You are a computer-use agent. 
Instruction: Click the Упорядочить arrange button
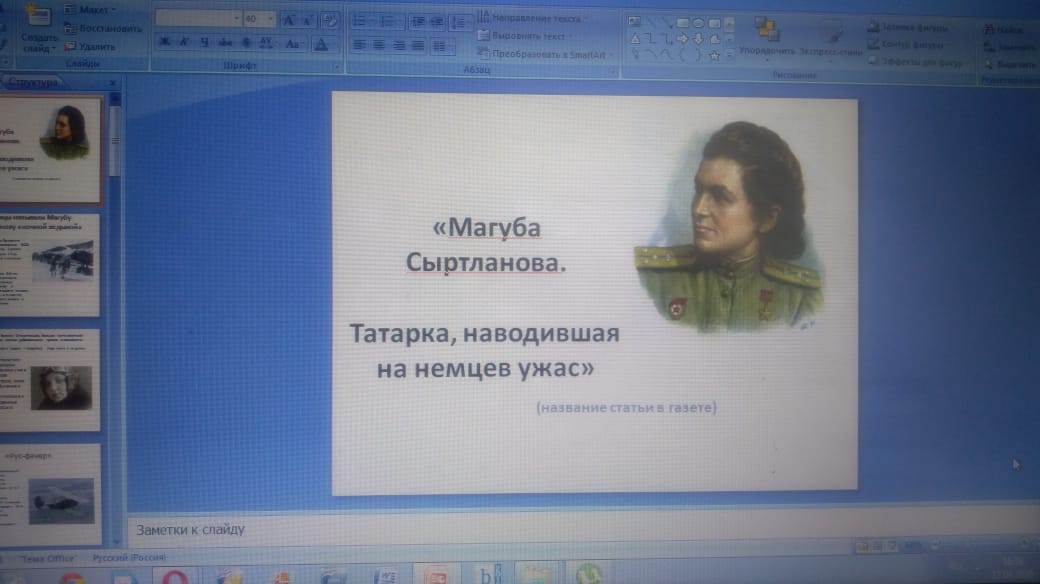(767, 37)
